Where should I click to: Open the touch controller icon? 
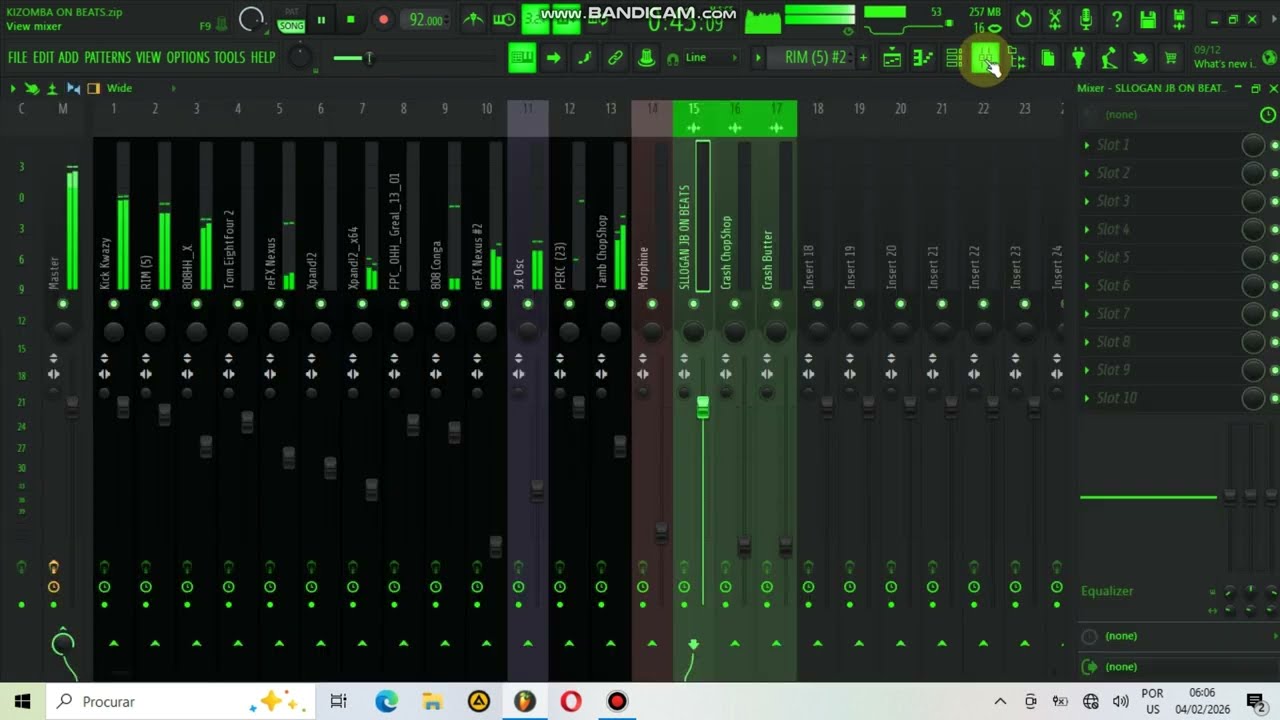[1140, 59]
